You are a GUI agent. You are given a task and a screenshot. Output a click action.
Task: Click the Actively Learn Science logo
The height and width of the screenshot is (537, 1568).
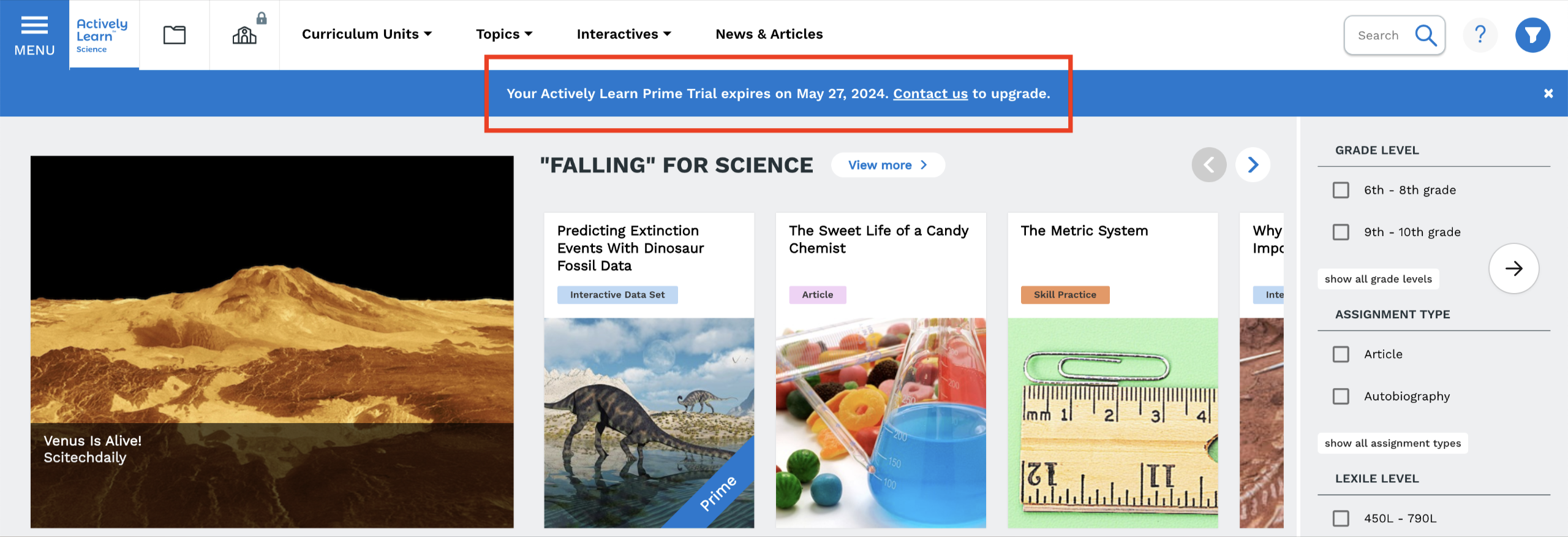[103, 35]
